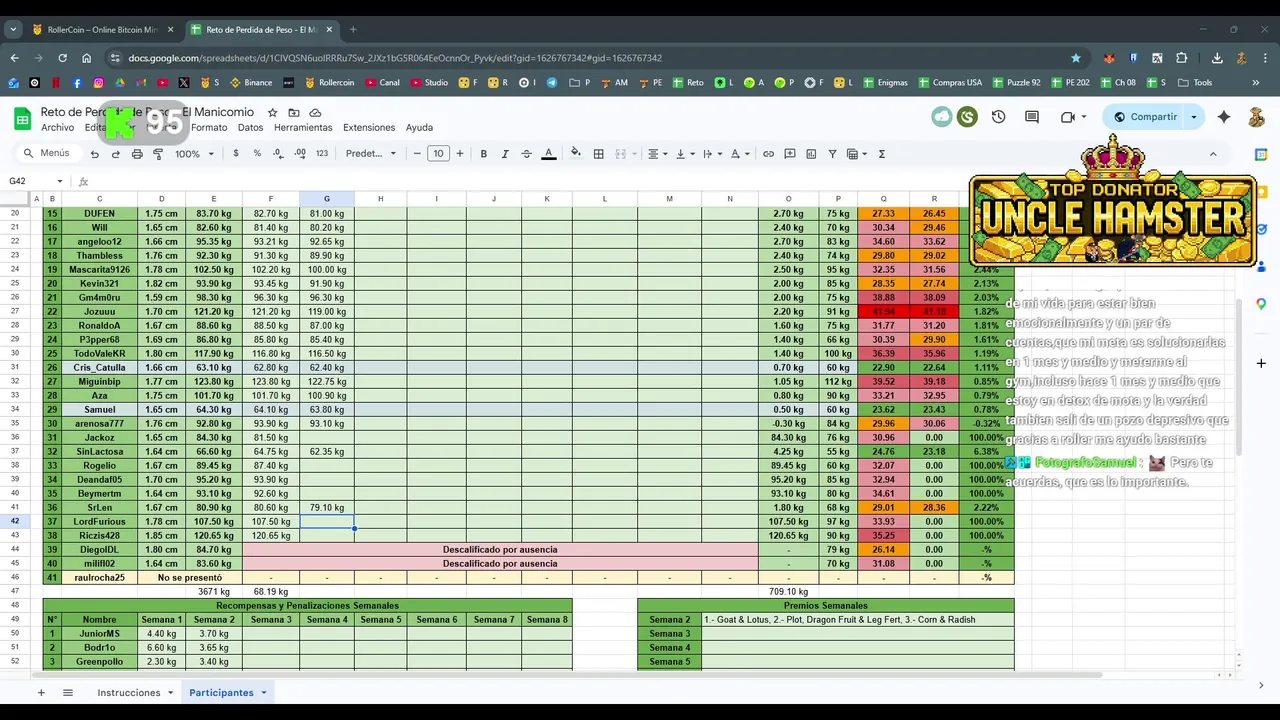Collapse the toolbar with the chevron
The image size is (1280, 720).
1213,154
